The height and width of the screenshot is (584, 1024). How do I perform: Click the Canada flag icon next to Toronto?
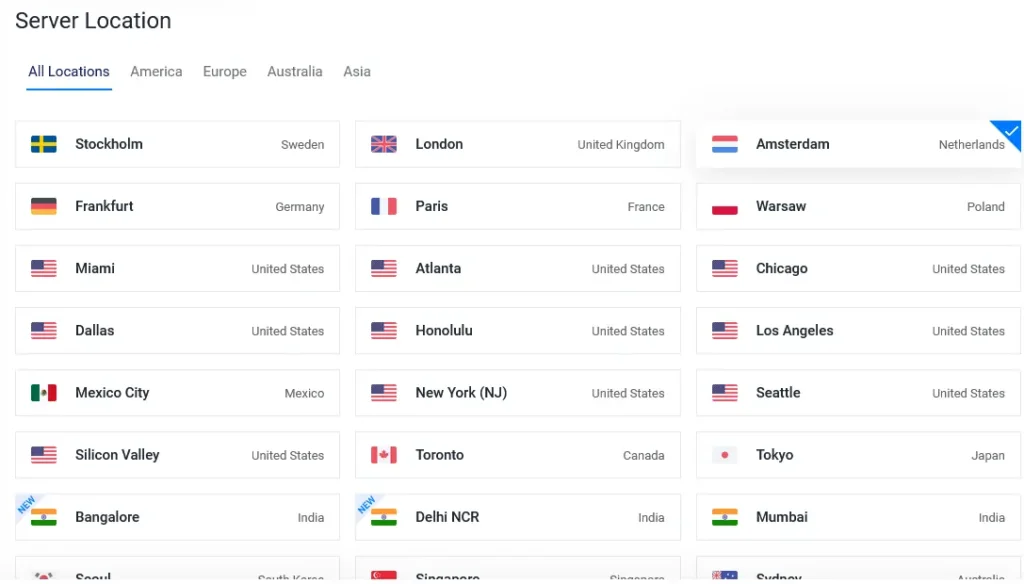point(383,455)
